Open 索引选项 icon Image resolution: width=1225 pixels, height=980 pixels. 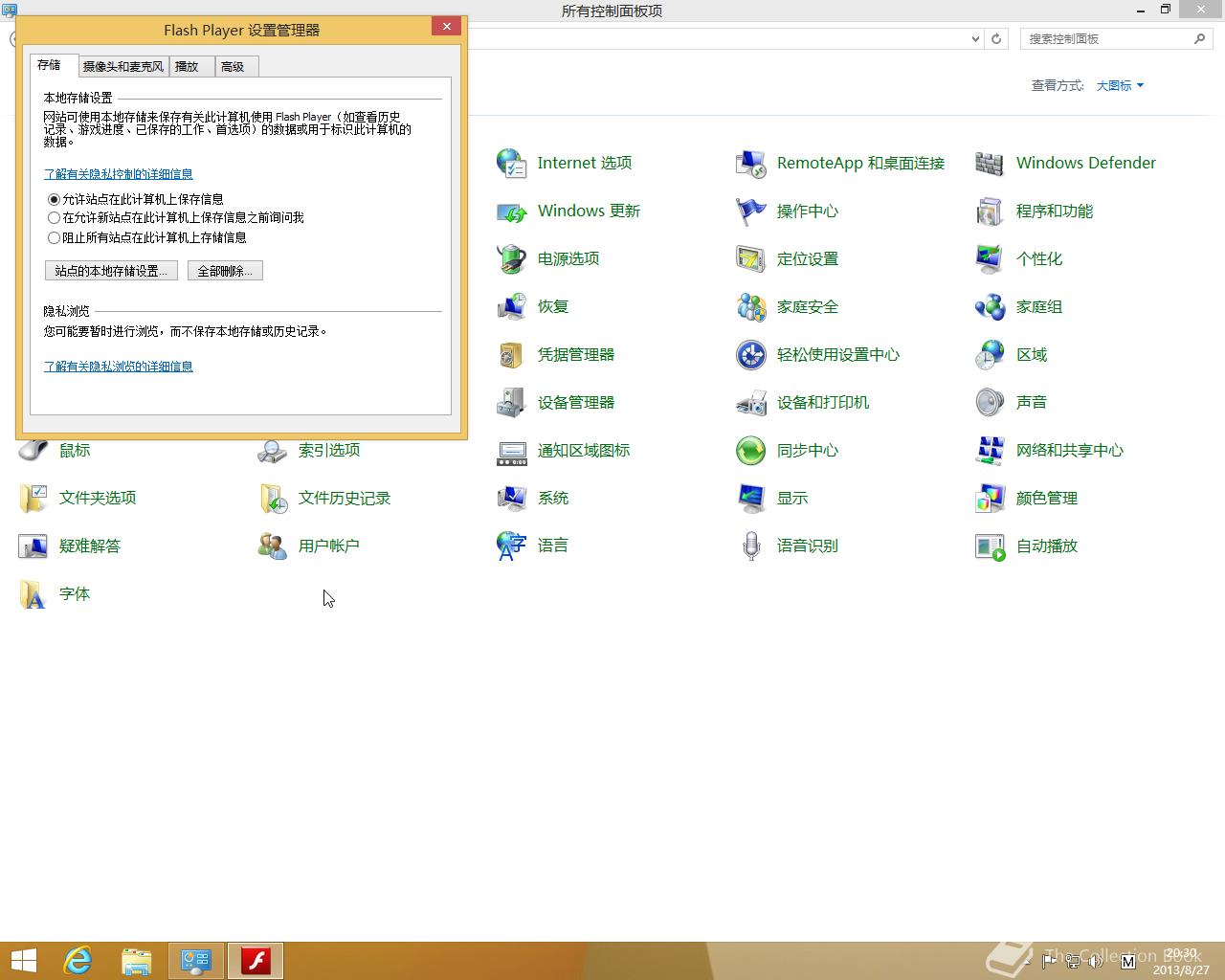[x=273, y=452]
